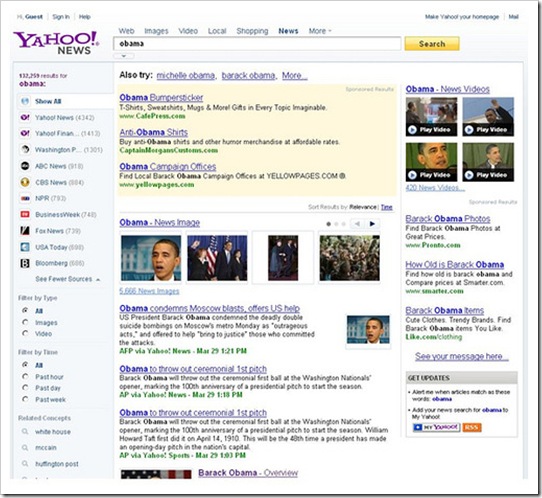Open first Obama news image thumbnail

[151, 258]
